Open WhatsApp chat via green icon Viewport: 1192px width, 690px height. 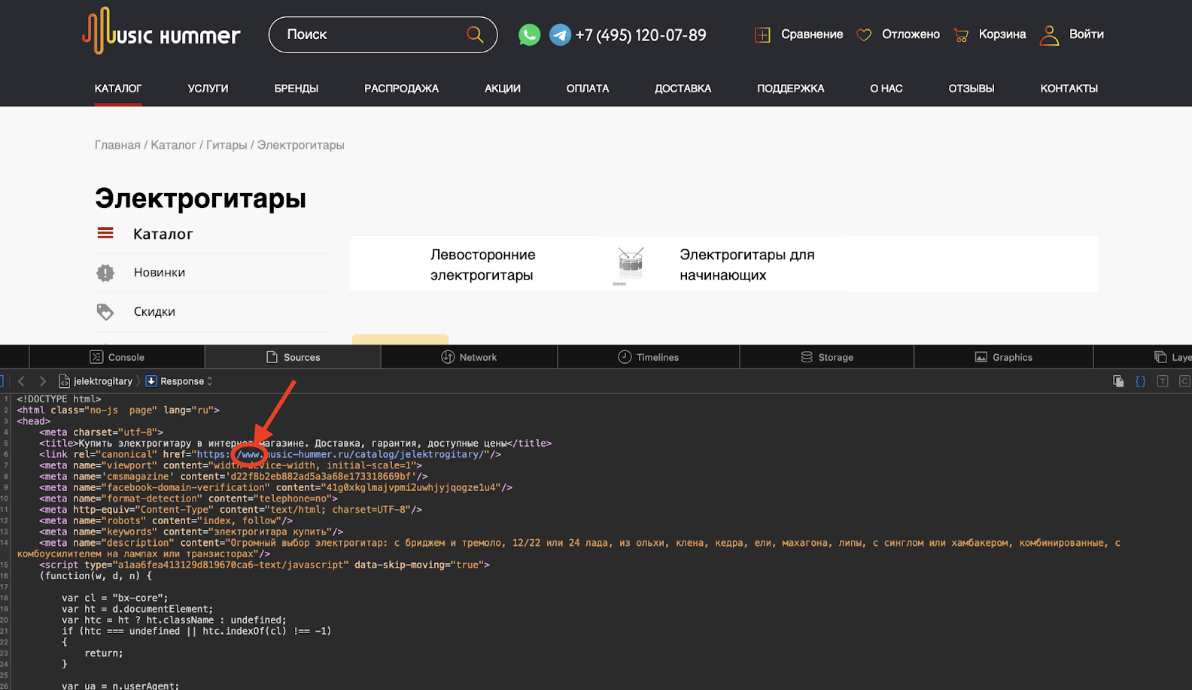529,34
